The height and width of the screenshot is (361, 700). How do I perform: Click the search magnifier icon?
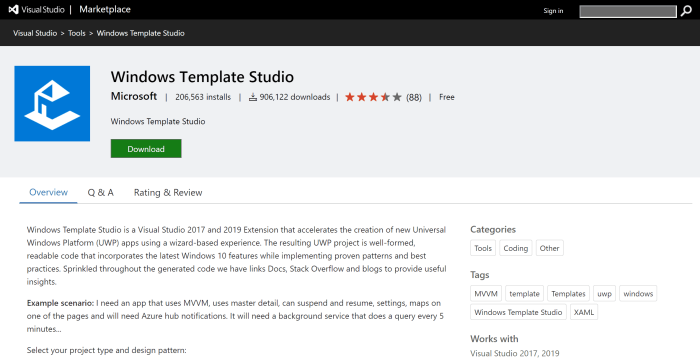click(686, 11)
